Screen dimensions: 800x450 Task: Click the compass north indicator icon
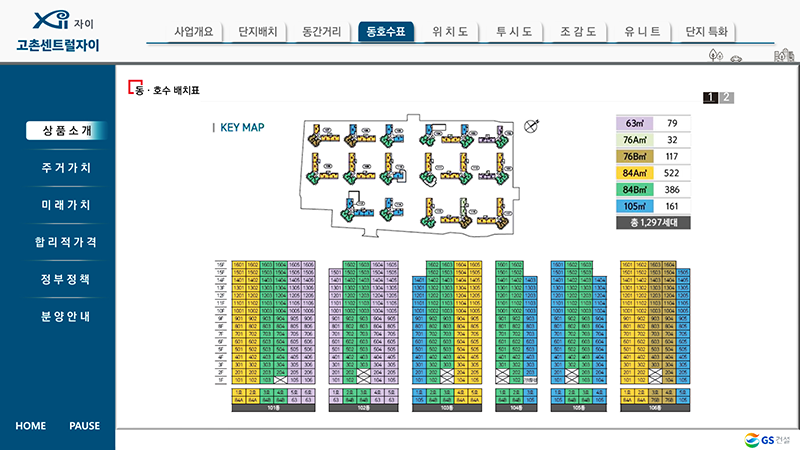coord(531,126)
